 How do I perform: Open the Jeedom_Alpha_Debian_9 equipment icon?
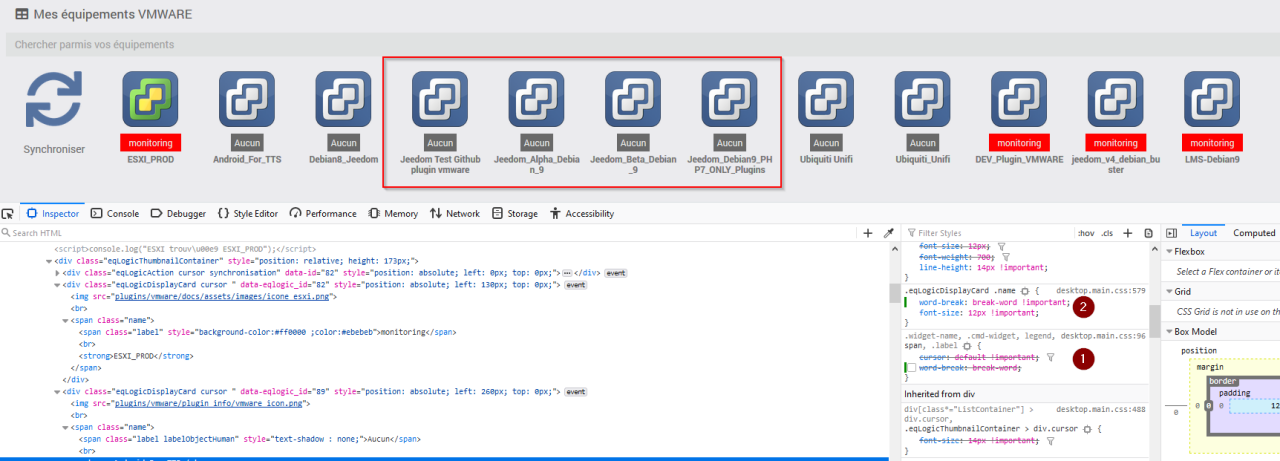coord(536,99)
